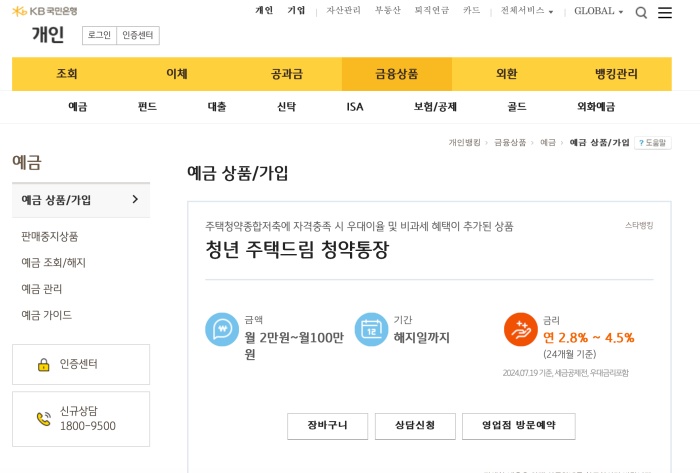
Task: Expand the 전체서비스 dropdown
Action: (x=527, y=11)
